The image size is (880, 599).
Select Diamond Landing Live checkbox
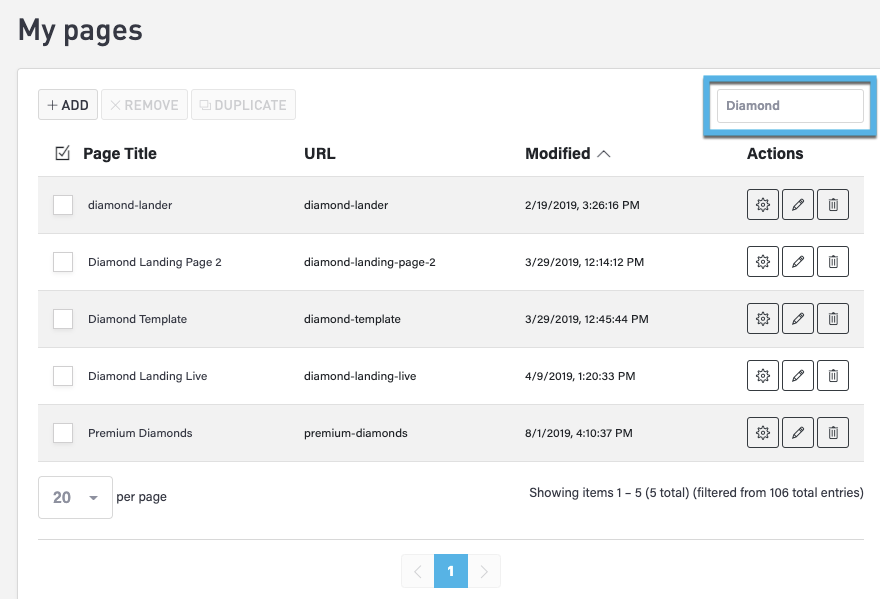coord(63,376)
